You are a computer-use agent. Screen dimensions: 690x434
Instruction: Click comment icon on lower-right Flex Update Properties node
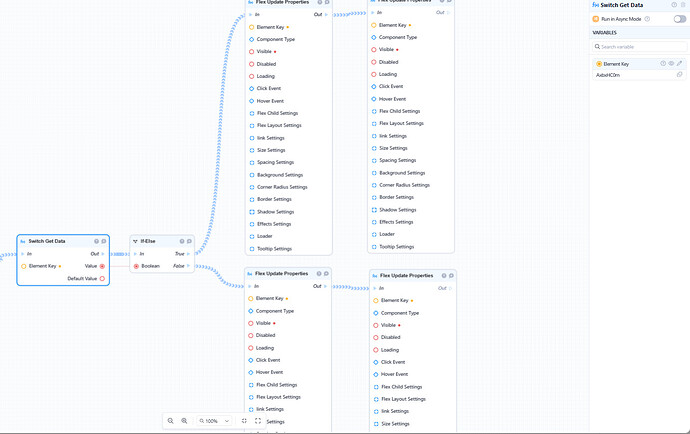click(451, 276)
